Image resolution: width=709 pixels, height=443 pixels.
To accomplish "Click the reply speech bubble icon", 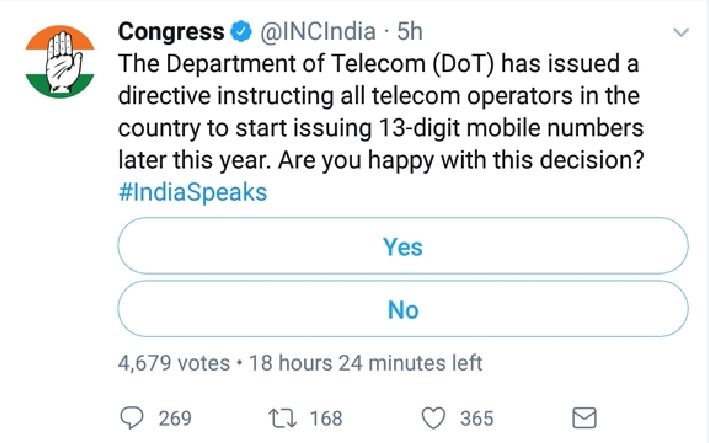I will tap(132, 417).
